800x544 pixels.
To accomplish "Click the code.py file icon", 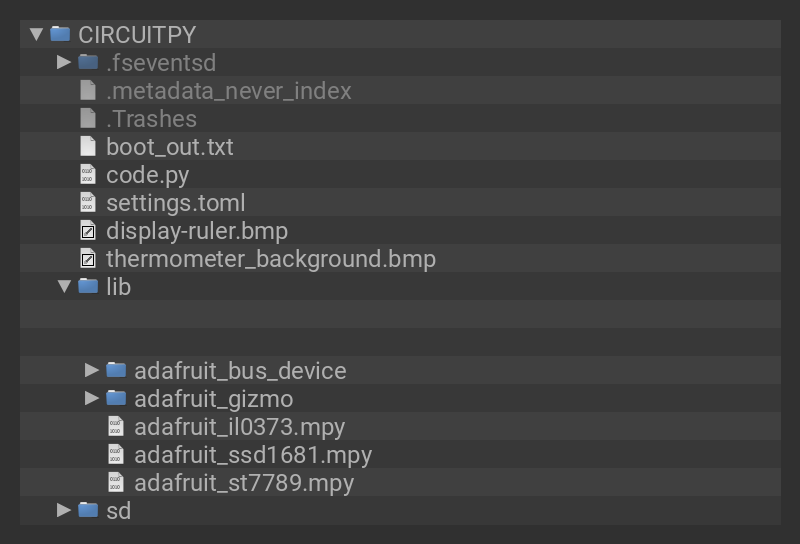I will (x=88, y=174).
